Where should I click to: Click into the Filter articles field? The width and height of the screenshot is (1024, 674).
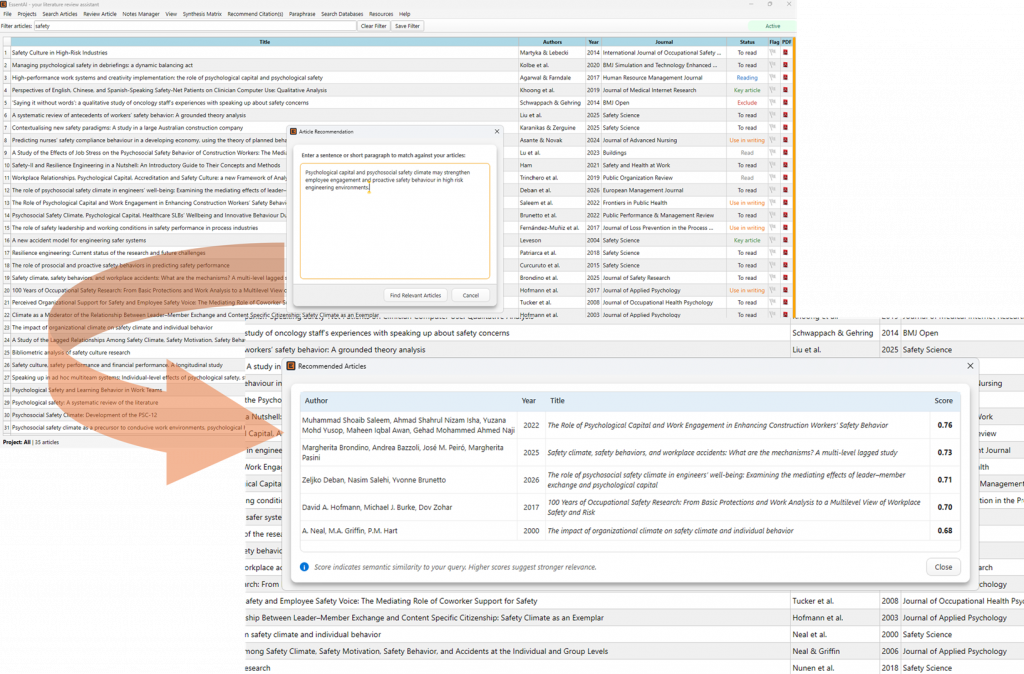click(x=195, y=26)
